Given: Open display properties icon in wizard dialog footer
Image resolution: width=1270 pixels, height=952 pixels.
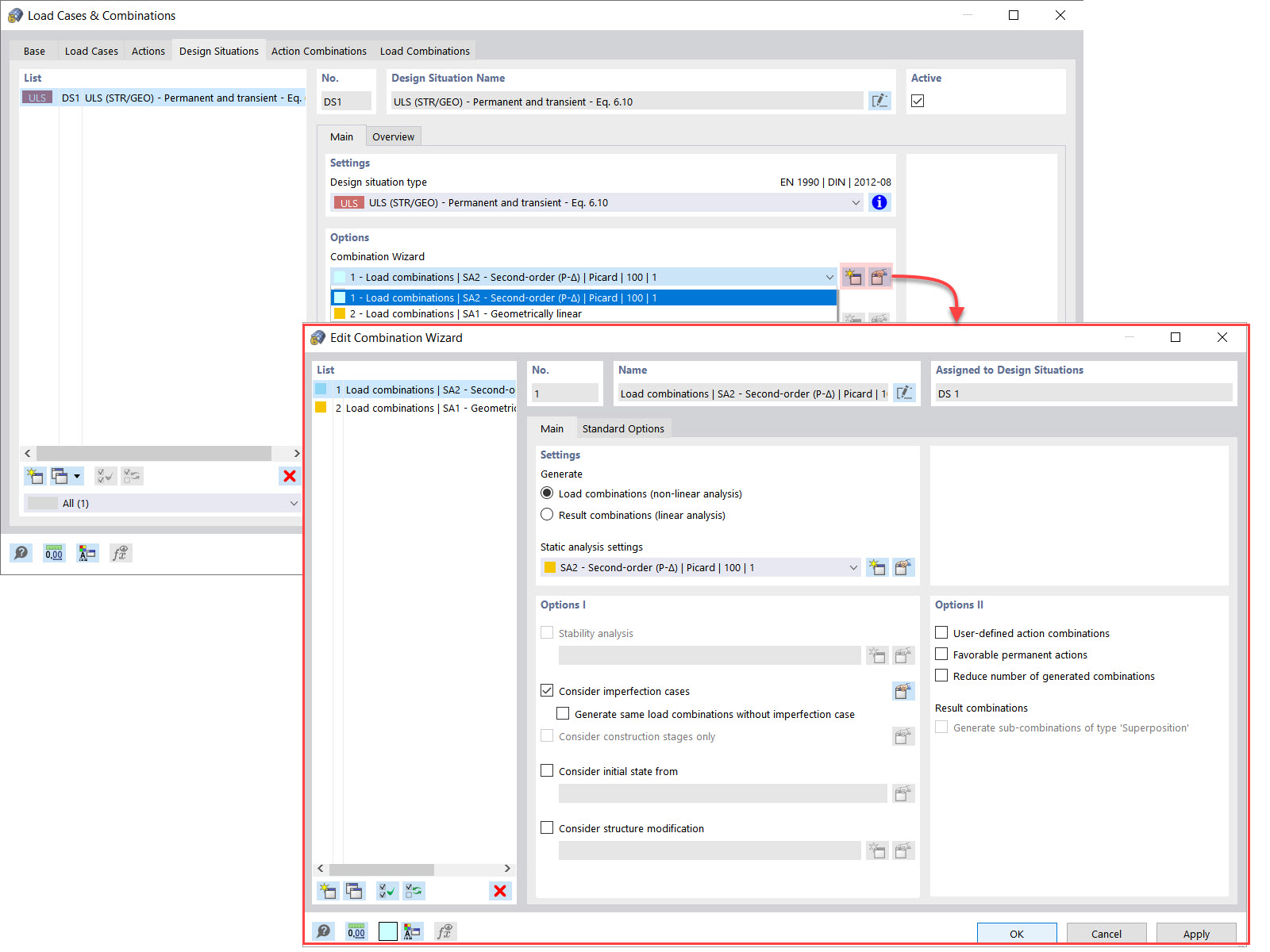Looking at the screenshot, I should (x=412, y=931).
